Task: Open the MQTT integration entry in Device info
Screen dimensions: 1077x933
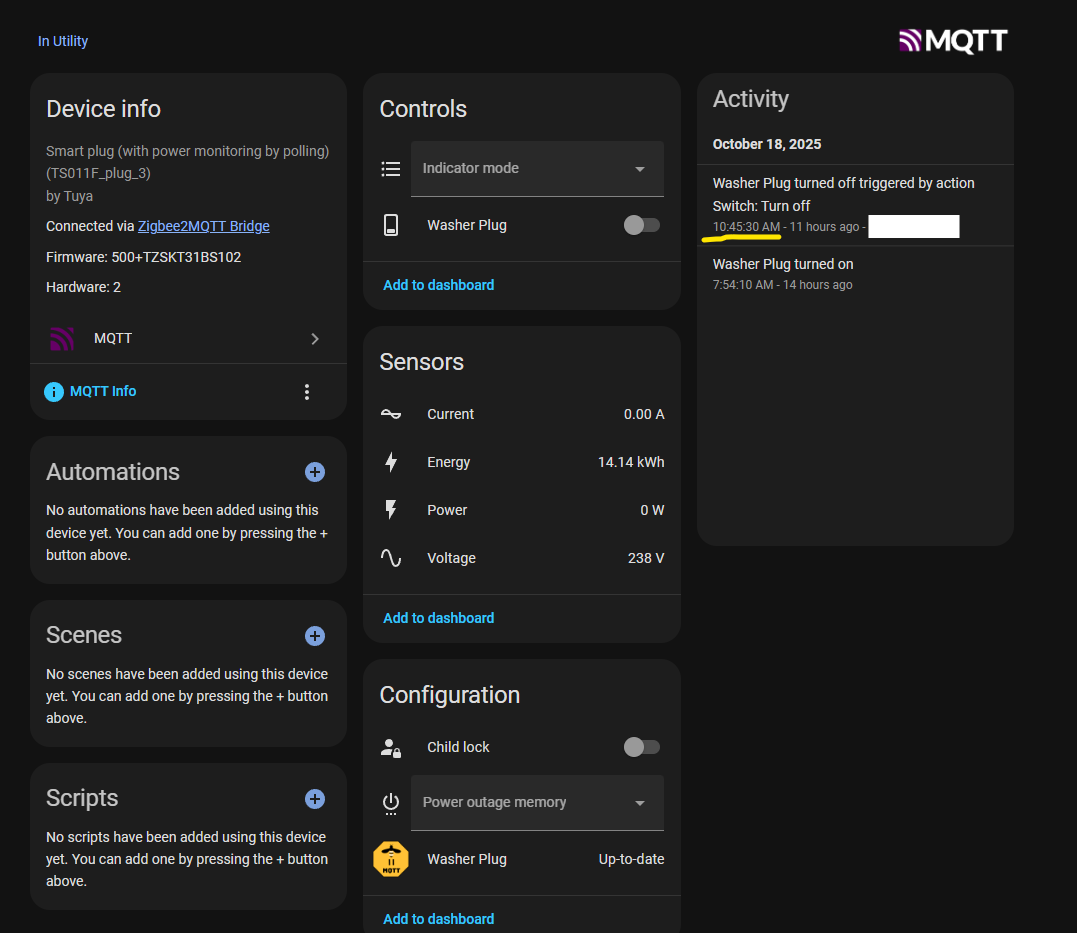Action: (x=113, y=338)
